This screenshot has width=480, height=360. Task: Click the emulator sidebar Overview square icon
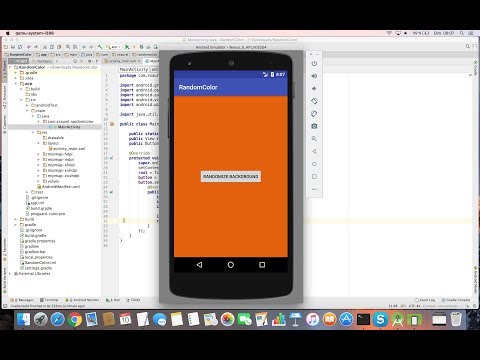pyautogui.click(x=314, y=177)
